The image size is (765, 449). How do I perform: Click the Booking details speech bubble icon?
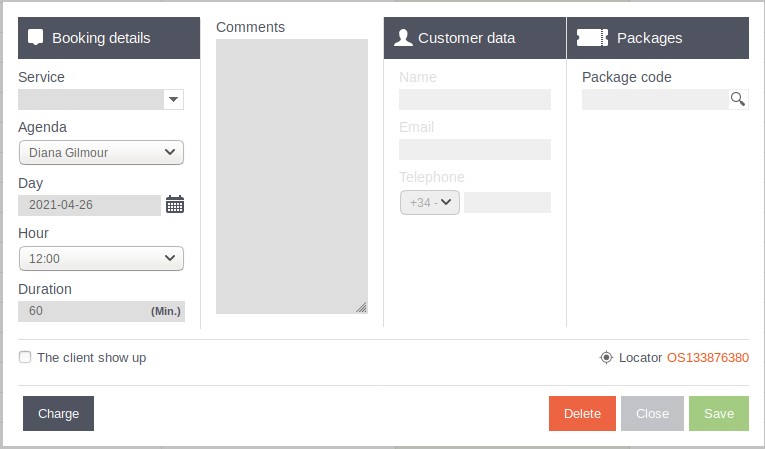coord(35,38)
